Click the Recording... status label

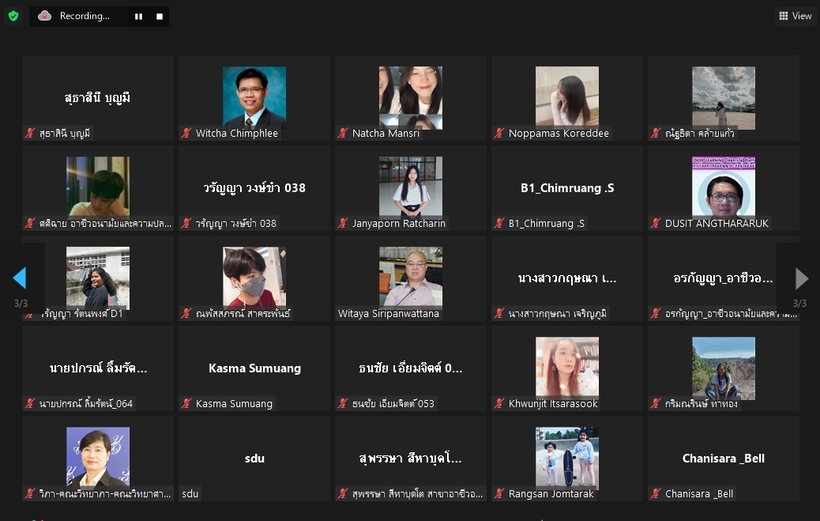tap(85, 16)
